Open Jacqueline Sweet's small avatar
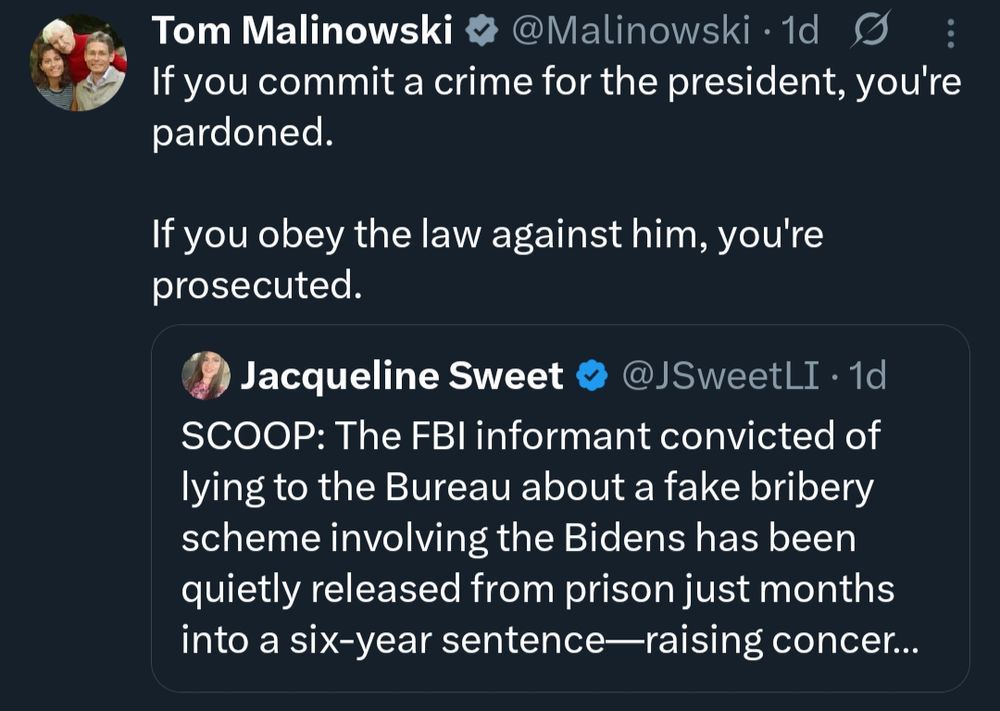Viewport: 1000px width, 711px height. [x=206, y=376]
